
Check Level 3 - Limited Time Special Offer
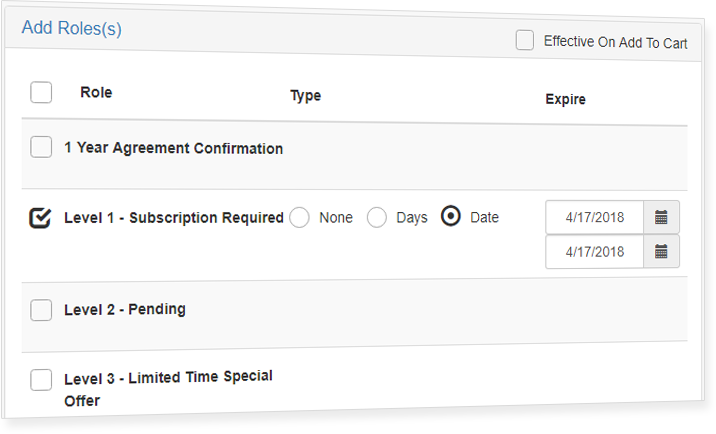coord(41,380)
